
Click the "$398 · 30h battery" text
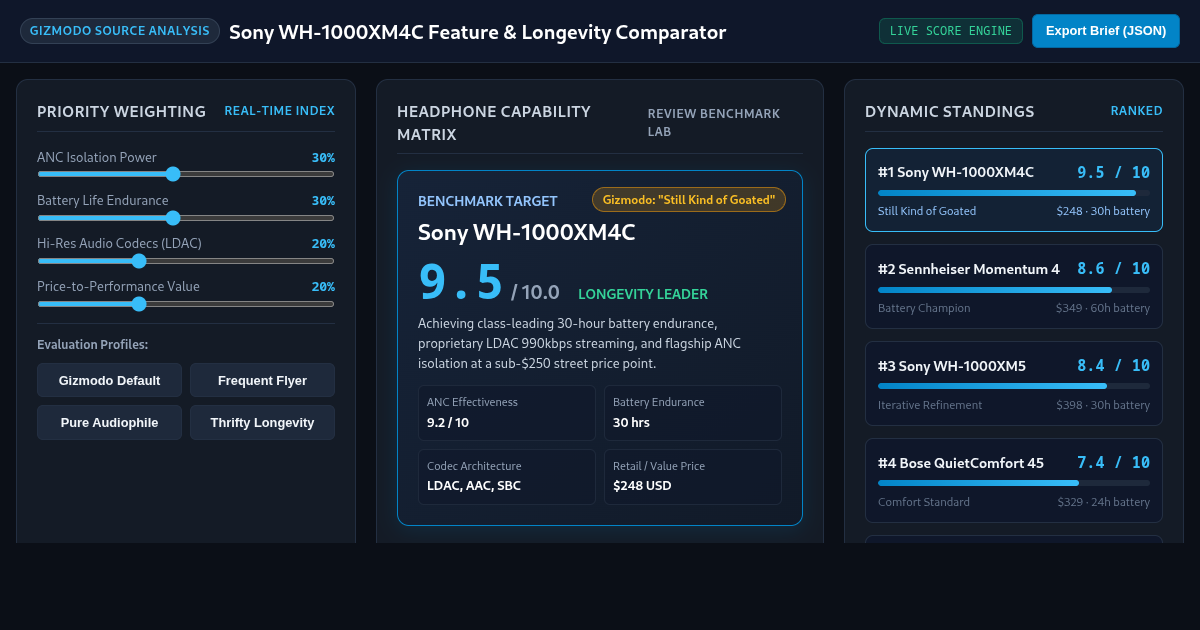(1103, 405)
